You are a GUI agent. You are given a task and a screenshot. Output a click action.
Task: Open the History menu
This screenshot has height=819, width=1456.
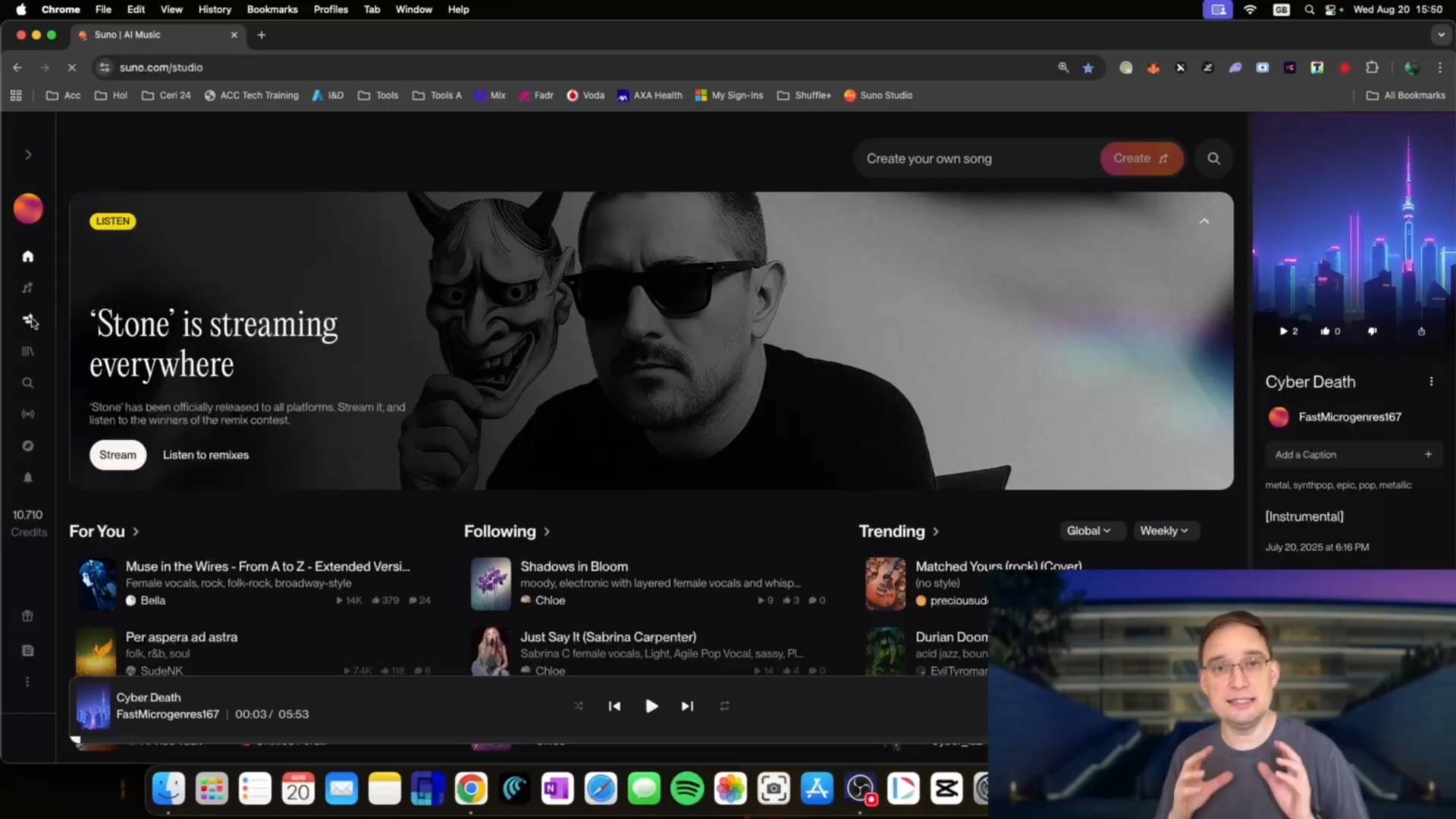[x=215, y=9]
